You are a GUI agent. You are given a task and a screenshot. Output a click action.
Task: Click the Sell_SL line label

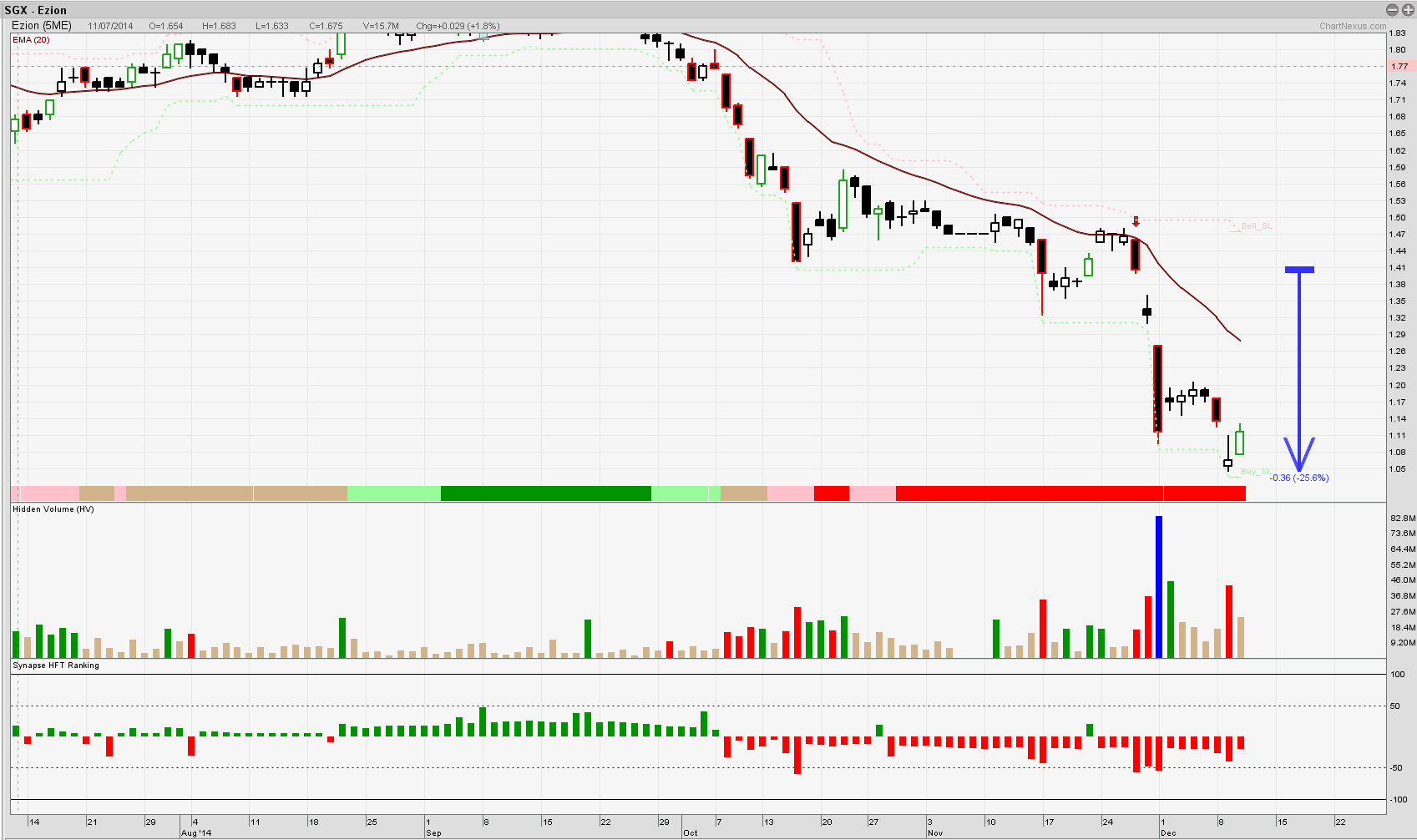(x=1256, y=226)
